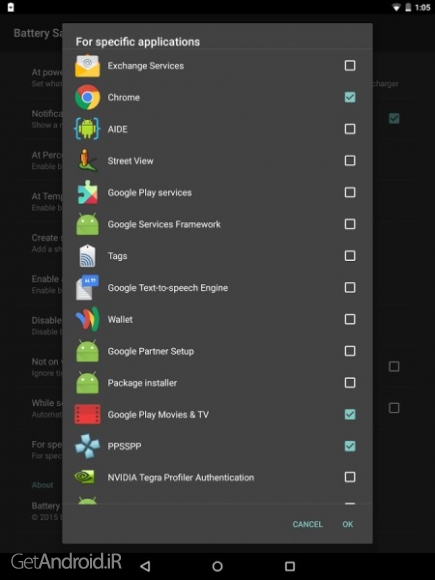Click the 'For specific applications' dialog title
435x580 pixels.
coord(138,42)
